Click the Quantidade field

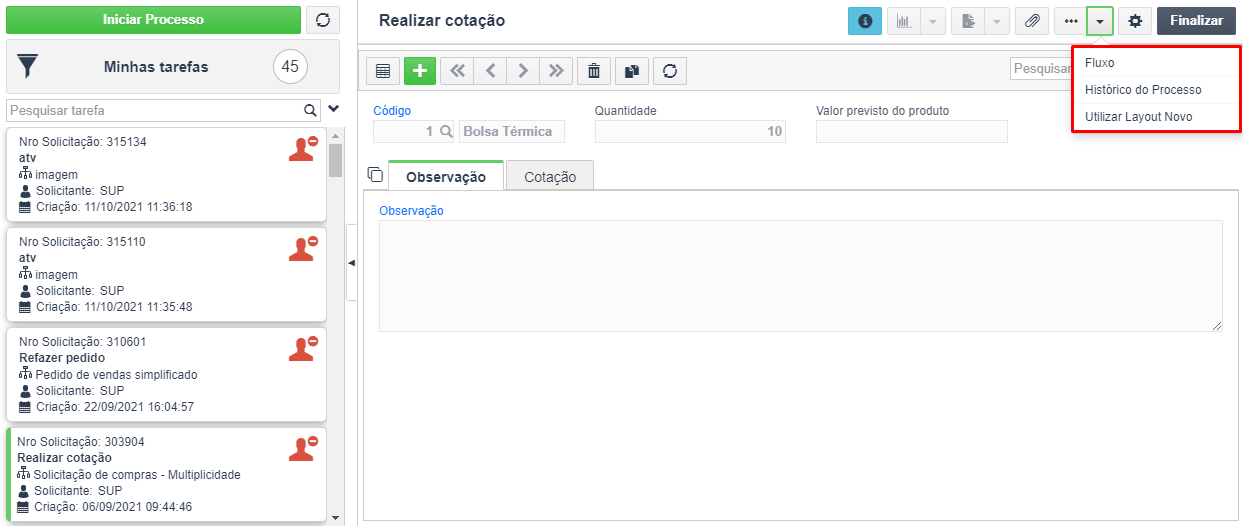point(690,131)
